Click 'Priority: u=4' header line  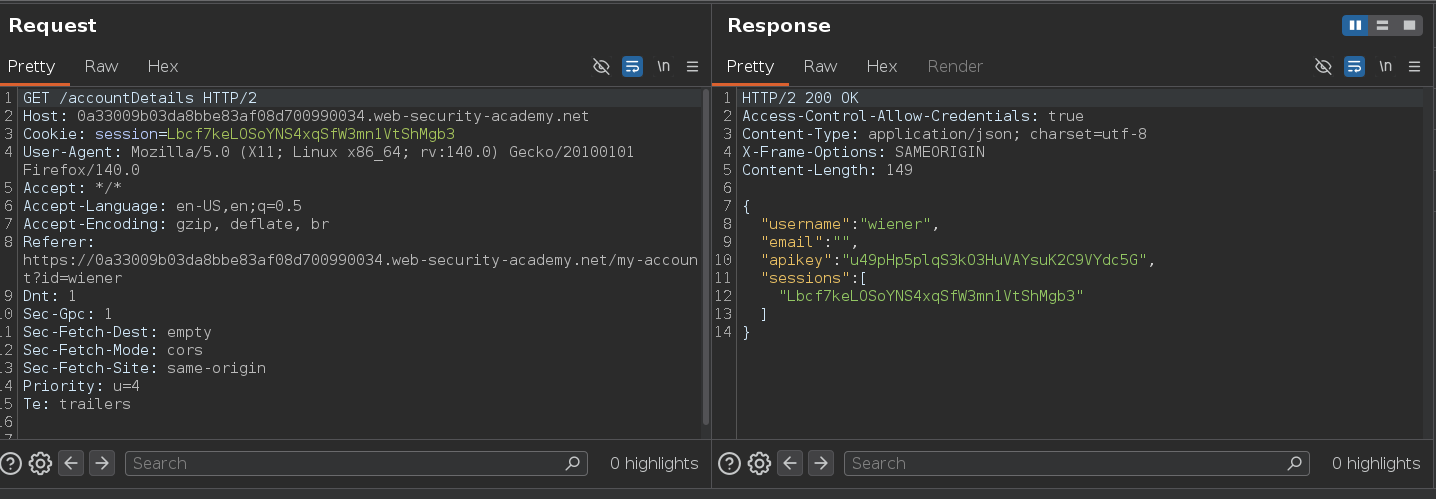pos(81,386)
